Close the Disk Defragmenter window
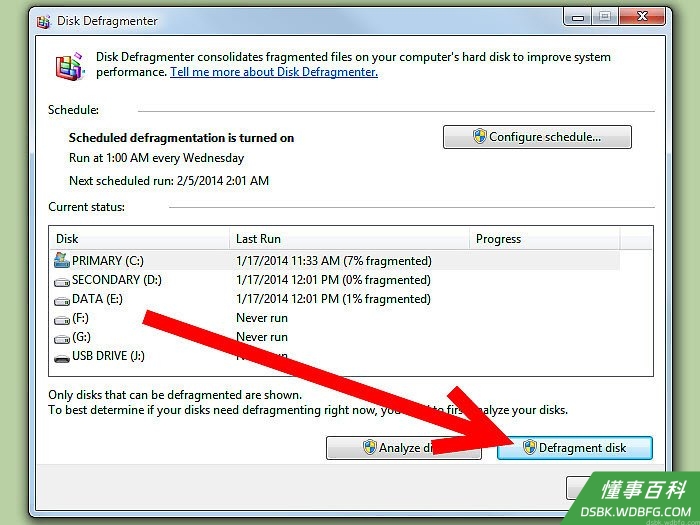This screenshot has width=700, height=525. coord(642,17)
